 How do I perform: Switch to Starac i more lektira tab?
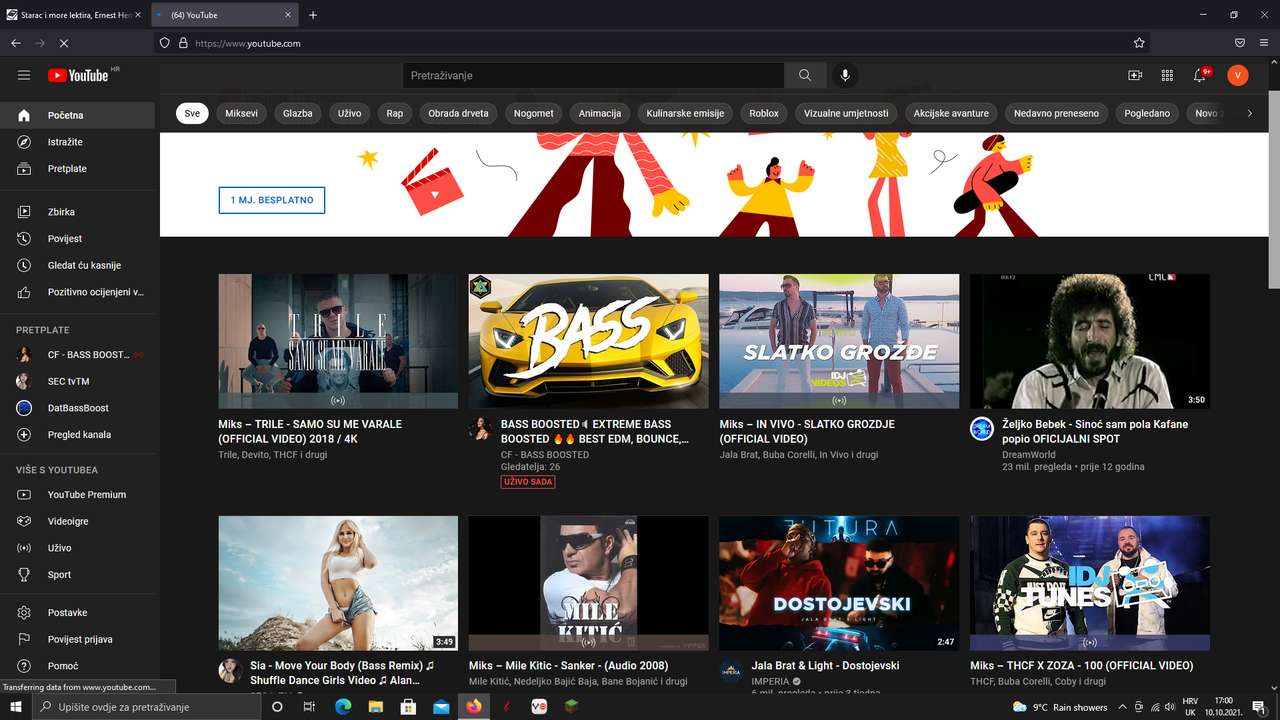click(x=74, y=15)
